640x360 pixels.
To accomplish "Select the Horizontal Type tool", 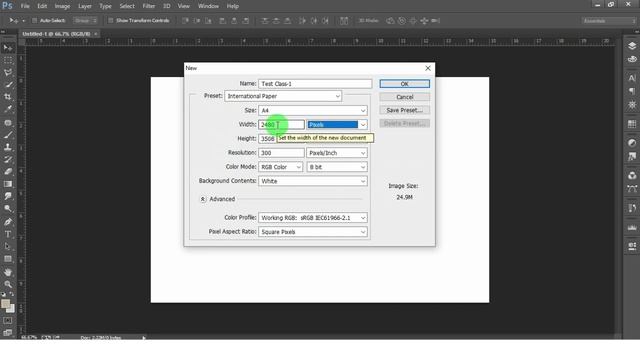I will point(8,234).
